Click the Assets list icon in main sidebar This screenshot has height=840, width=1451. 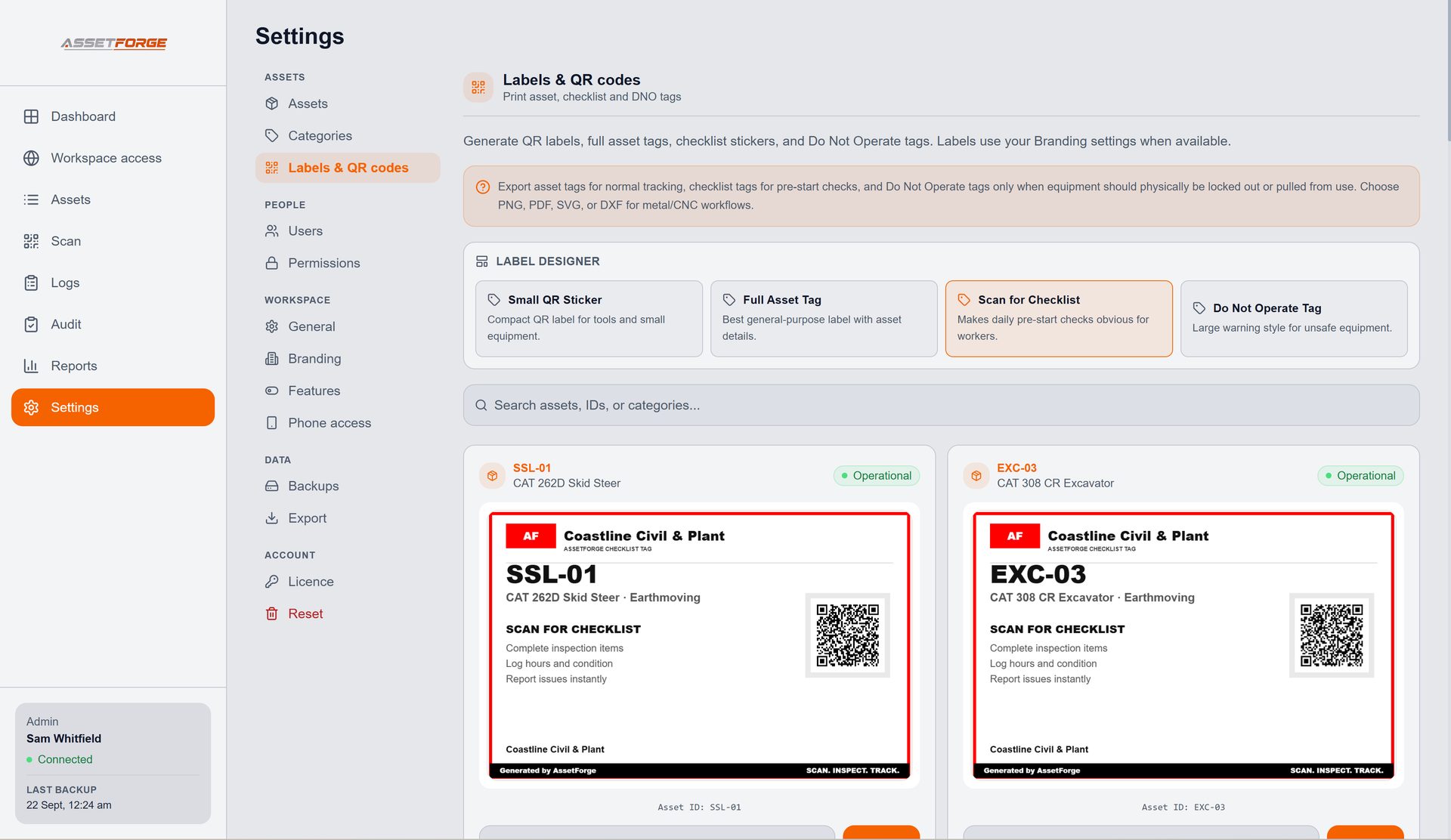point(31,199)
